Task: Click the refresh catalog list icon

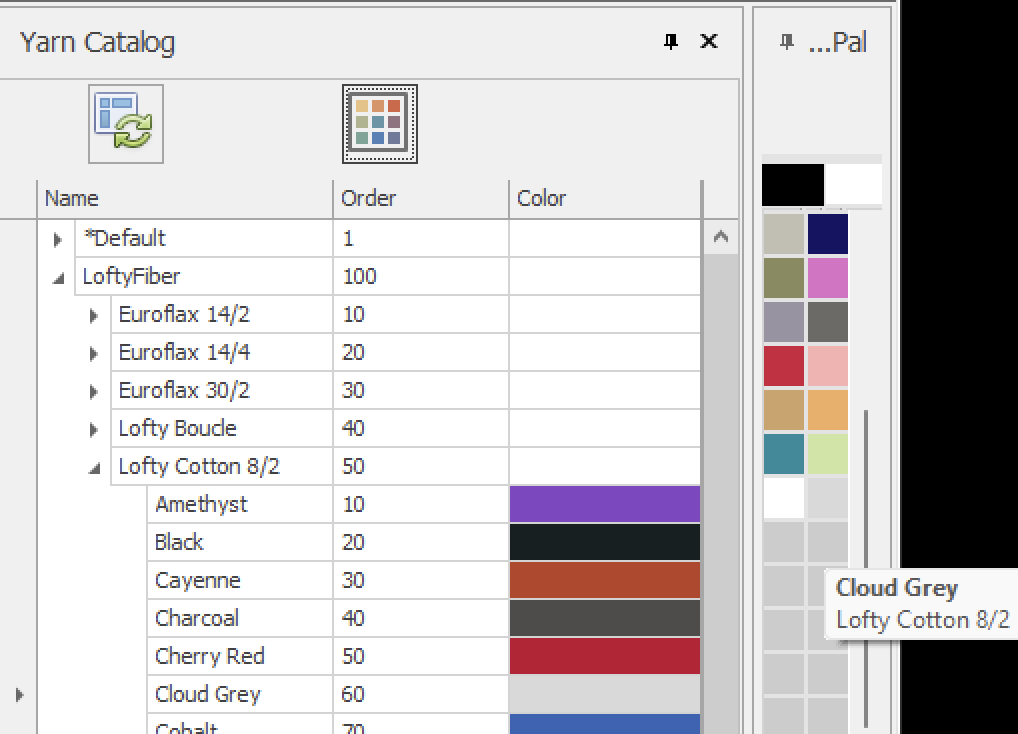Action: point(126,124)
